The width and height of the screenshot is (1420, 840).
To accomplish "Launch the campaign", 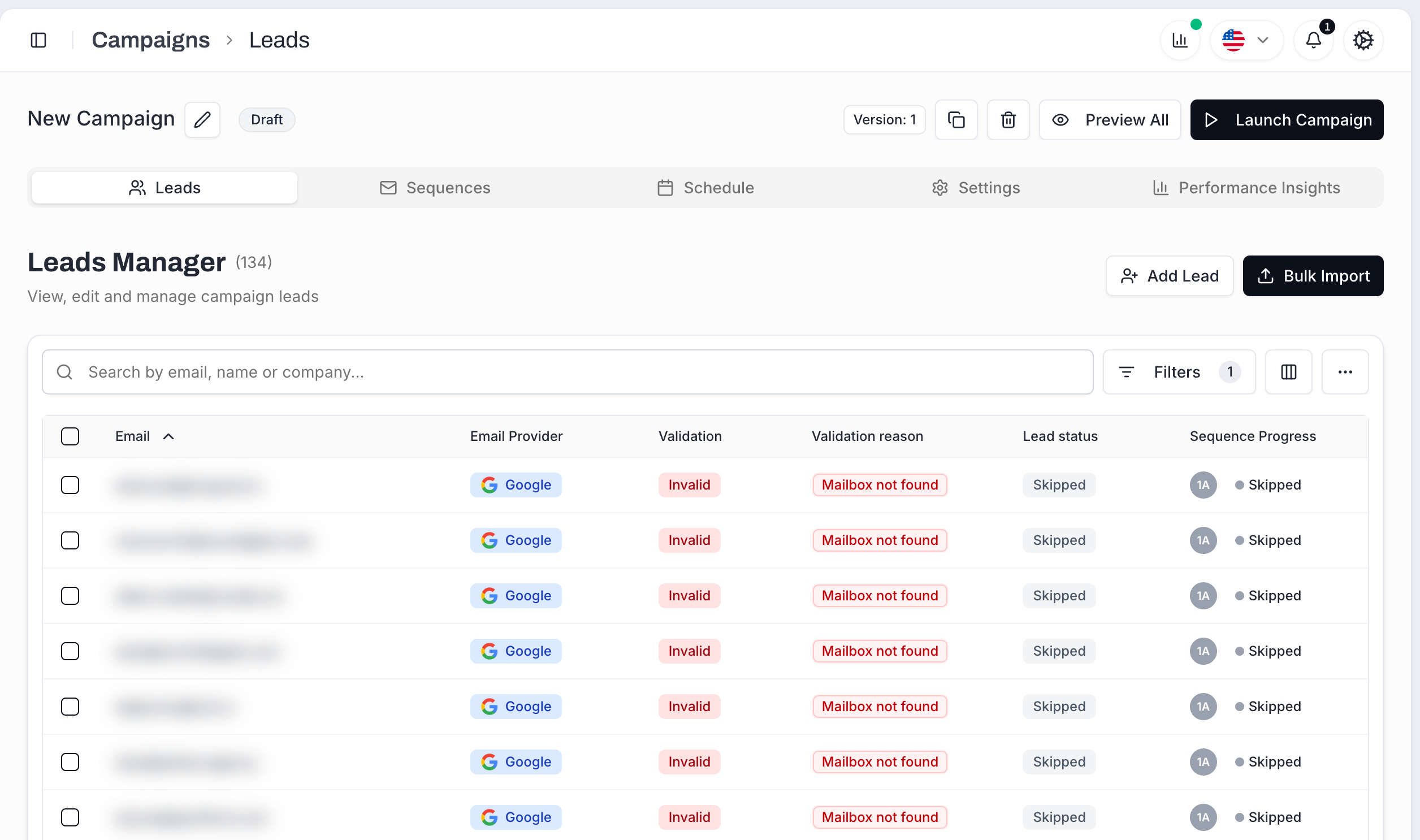I will 1287,119.
